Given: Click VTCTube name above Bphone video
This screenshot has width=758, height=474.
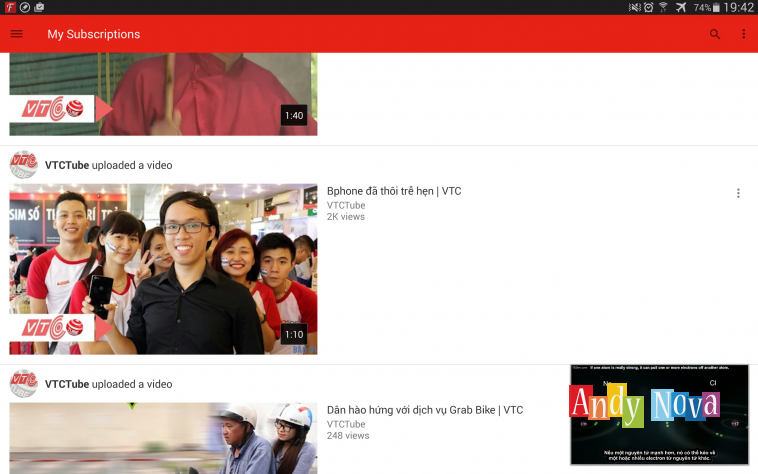Looking at the screenshot, I should tap(67, 165).
